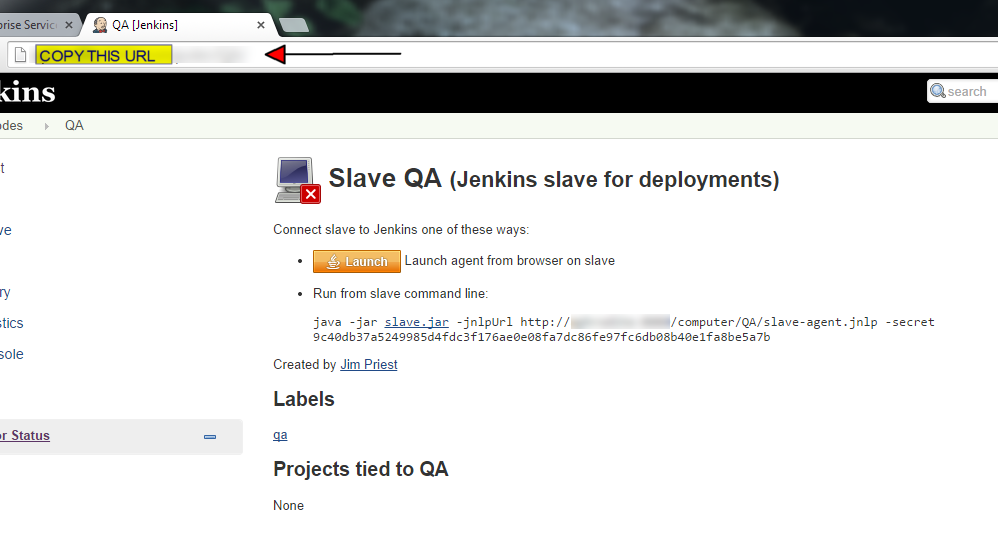Click the Jenkins favicon on the QA tab
This screenshot has height=557, width=998.
[100, 24]
